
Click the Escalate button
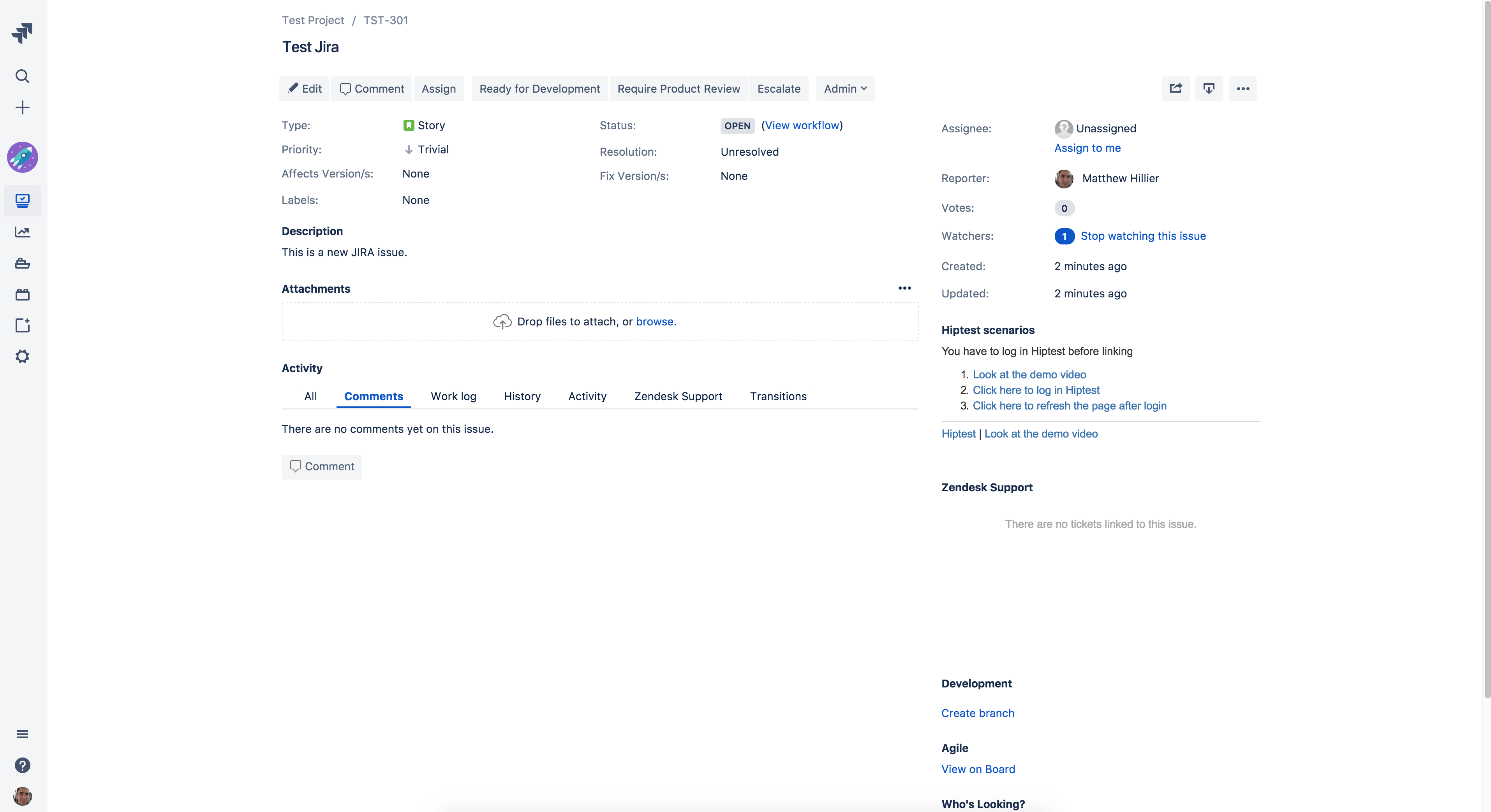click(x=779, y=88)
